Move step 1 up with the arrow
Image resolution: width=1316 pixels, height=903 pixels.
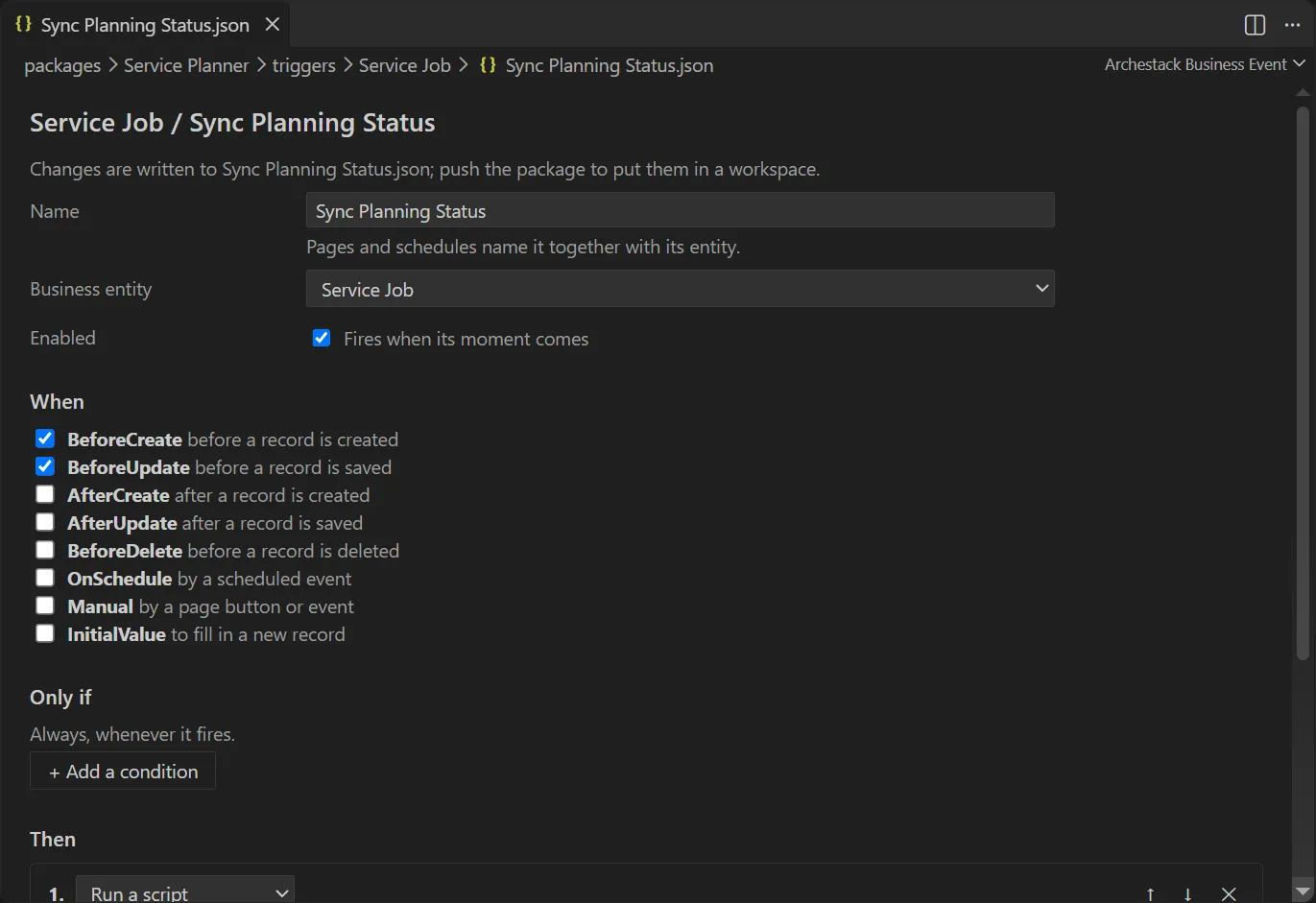[x=1150, y=893]
